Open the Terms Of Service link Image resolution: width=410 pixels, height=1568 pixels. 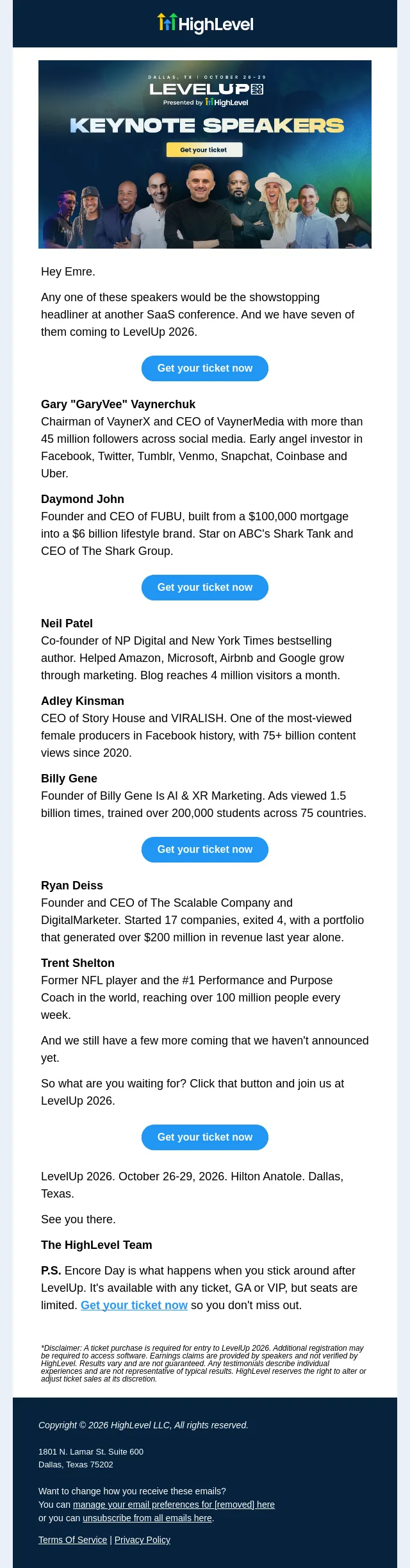click(x=72, y=1540)
